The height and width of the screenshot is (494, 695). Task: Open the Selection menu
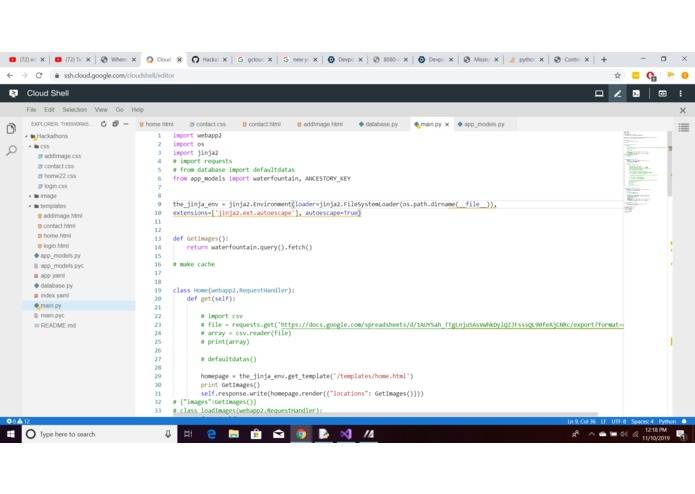[74, 110]
